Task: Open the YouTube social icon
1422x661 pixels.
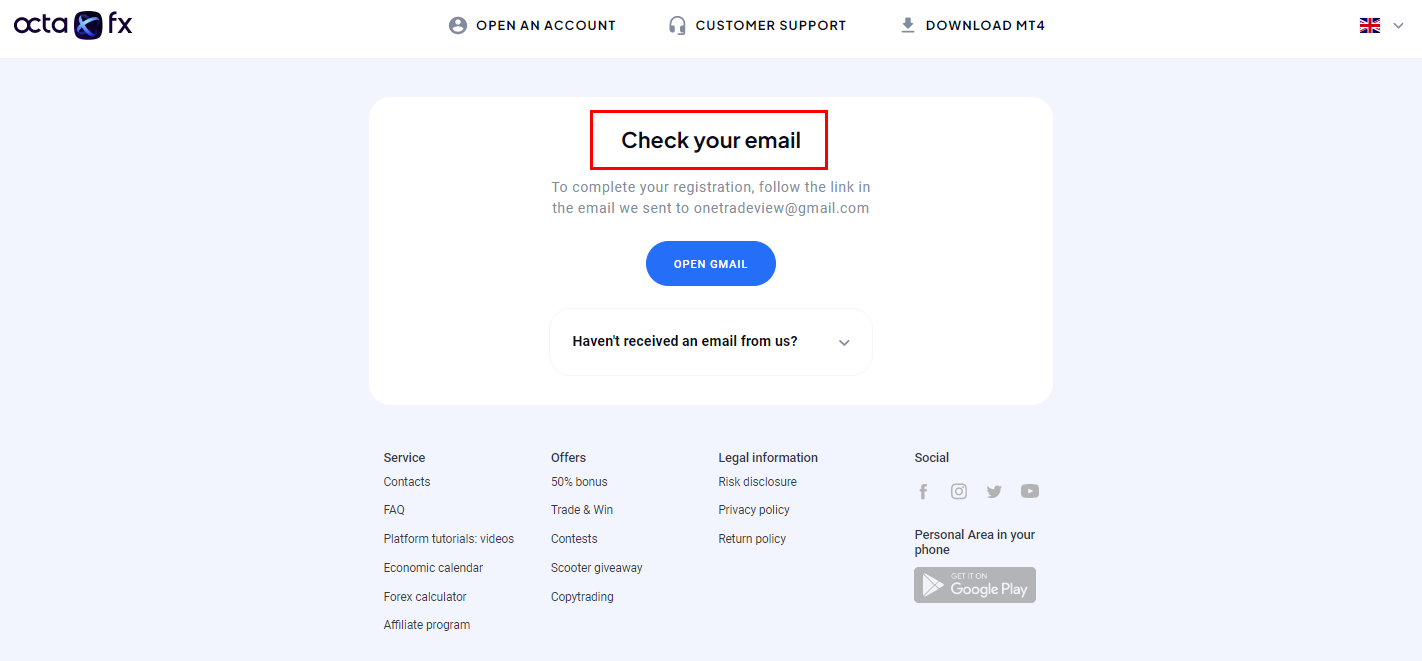Action: [1030, 491]
